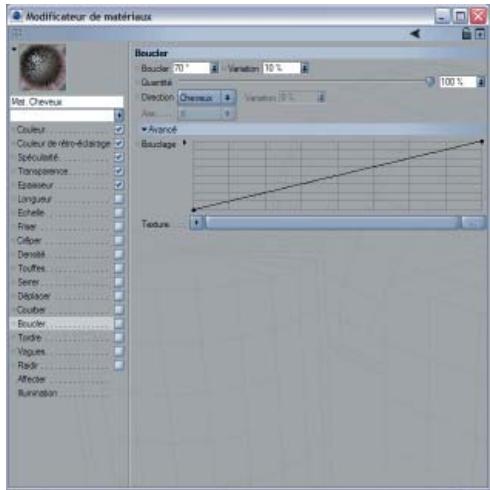Click the application icon in title bar
The image size is (490, 490).
pos(16,16)
